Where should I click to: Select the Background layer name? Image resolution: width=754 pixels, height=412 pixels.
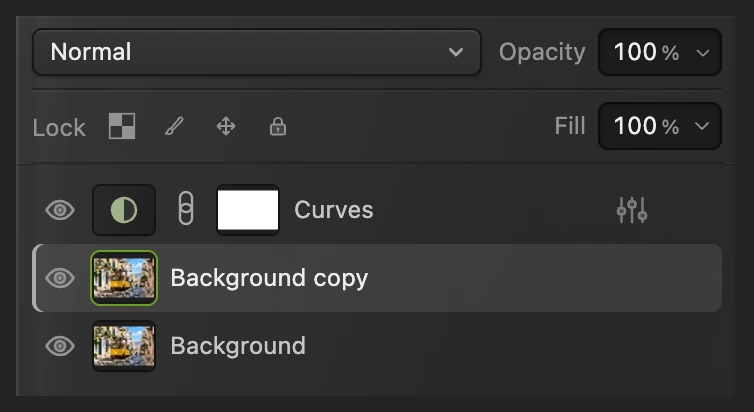click(x=238, y=346)
